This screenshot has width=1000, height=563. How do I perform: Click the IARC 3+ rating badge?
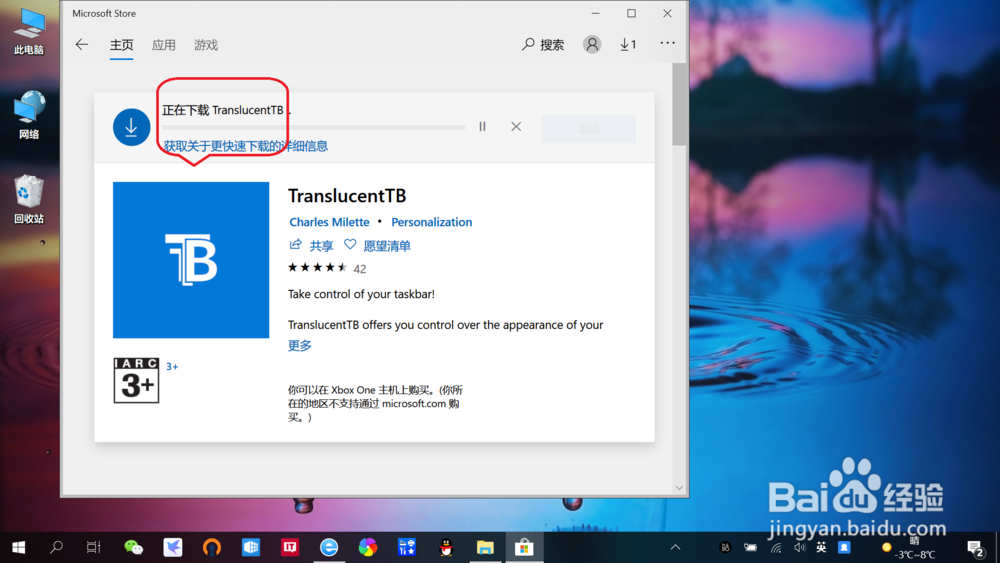[x=136, y=380]
